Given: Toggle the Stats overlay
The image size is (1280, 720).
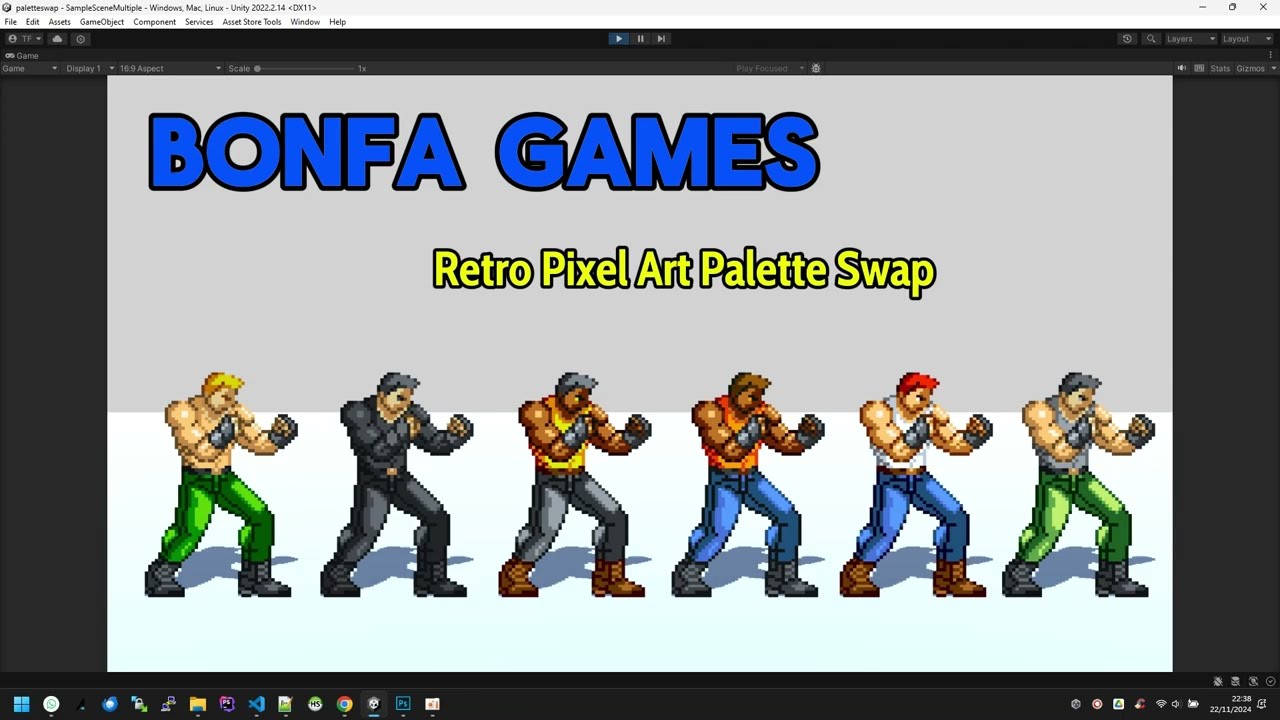Looking at the screenshot, I should (1220, 69).
